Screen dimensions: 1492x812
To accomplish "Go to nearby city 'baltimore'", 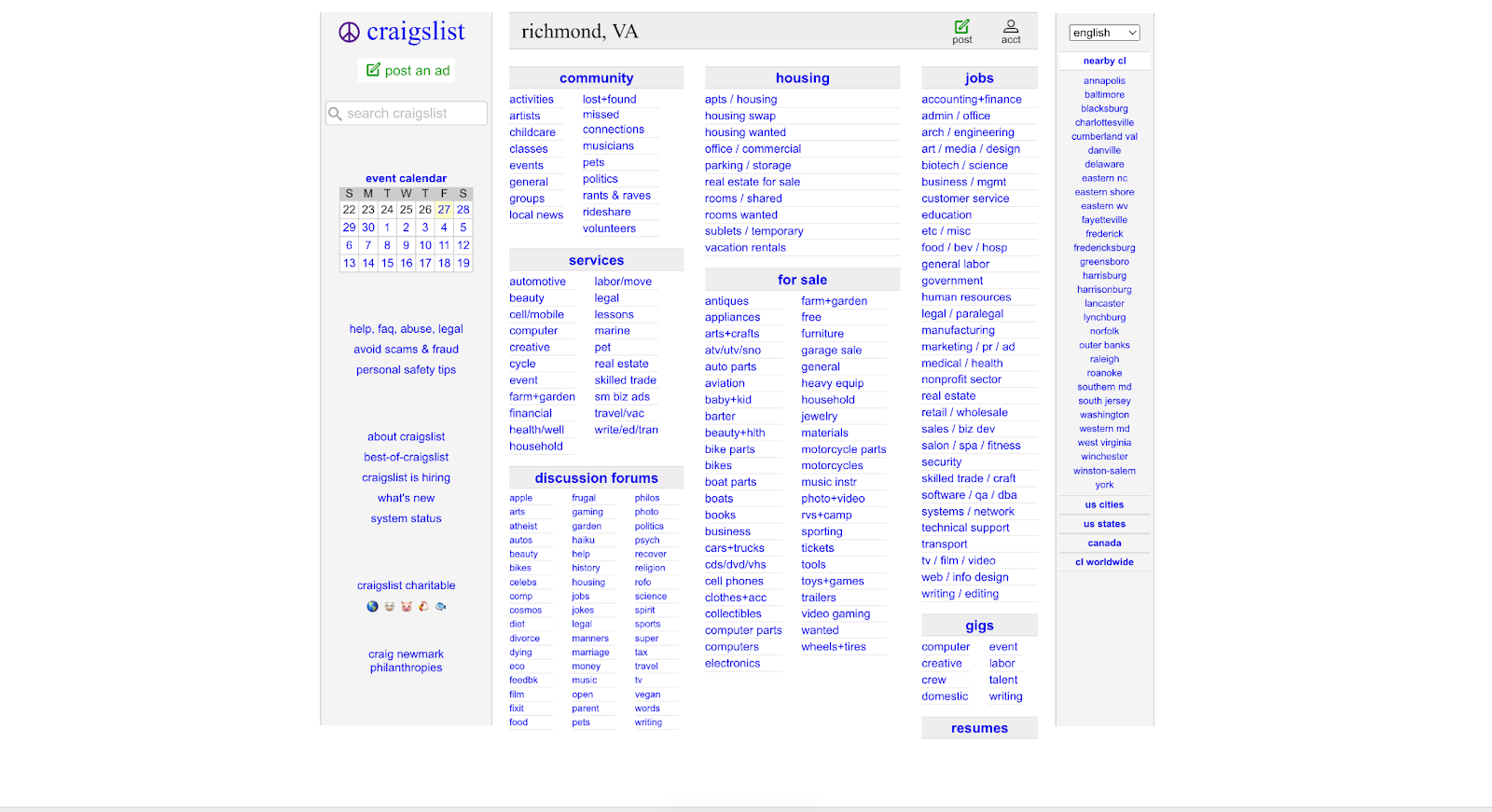I will [x=1104, y=95].
